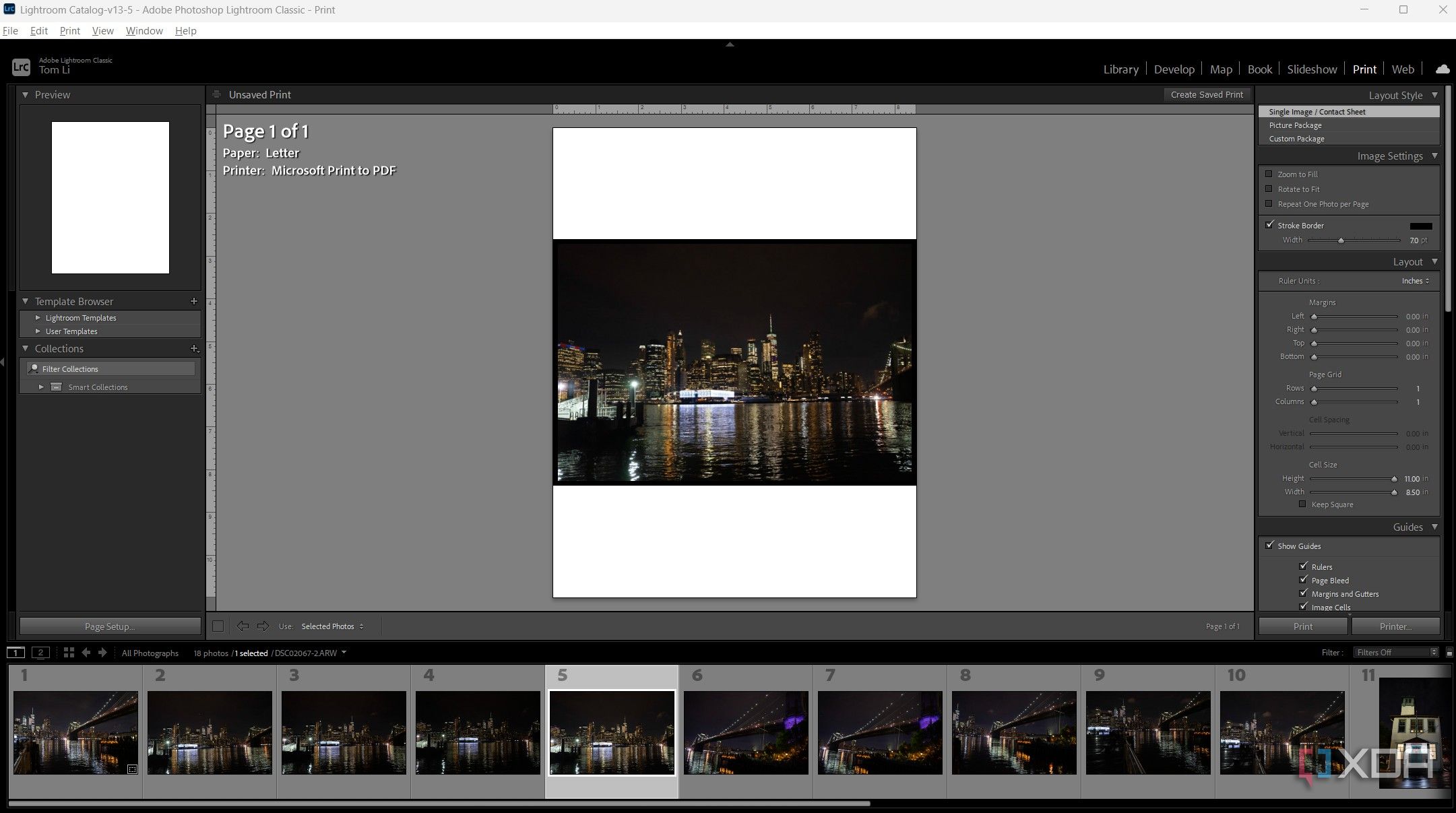Image resolution: width=1456 pixels, height=813 pixels.
Task: Click the cloud sync status icon
Action: [1443, 69]
